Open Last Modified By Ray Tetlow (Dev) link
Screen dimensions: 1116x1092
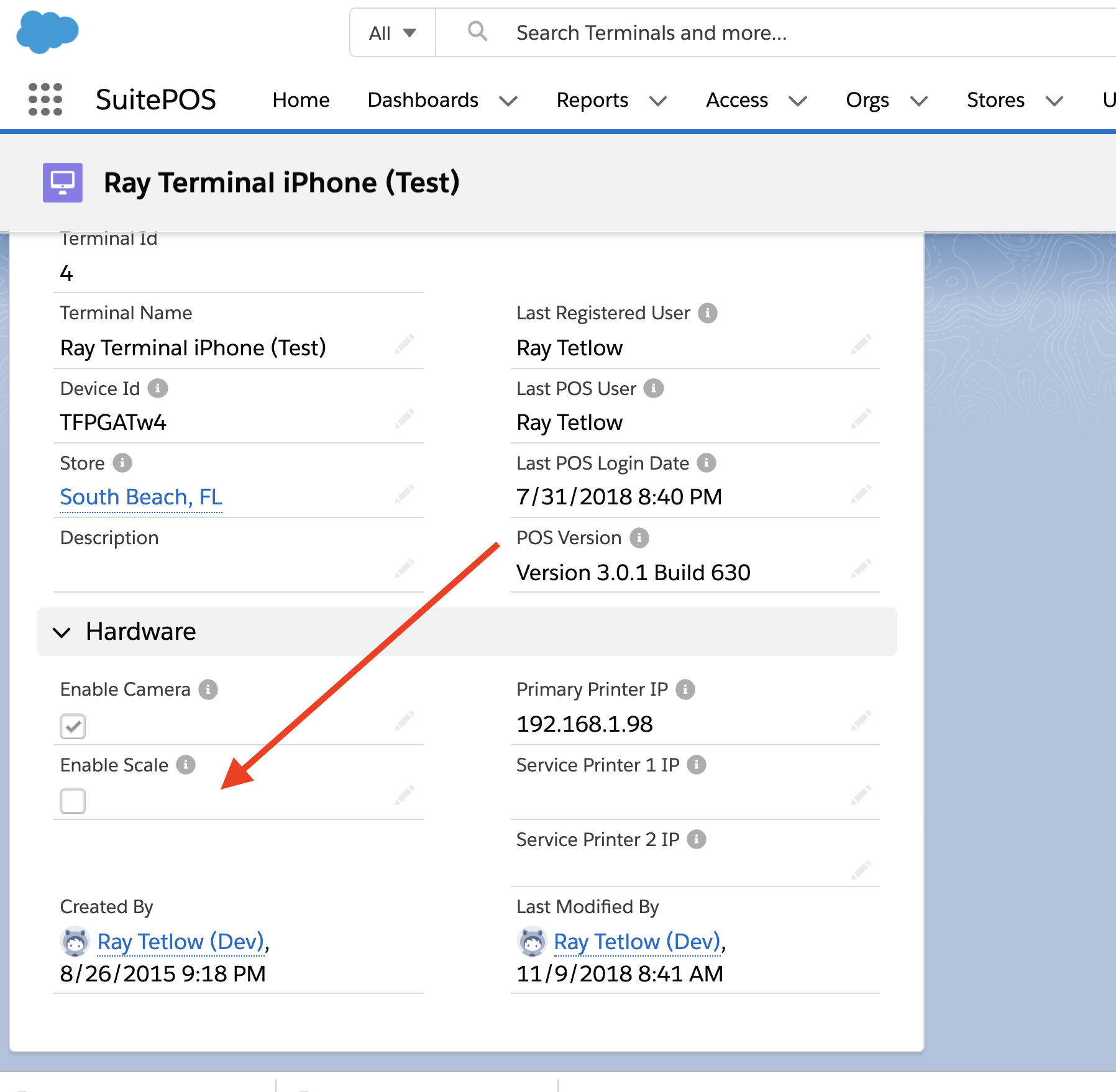(x=638, y=942)
